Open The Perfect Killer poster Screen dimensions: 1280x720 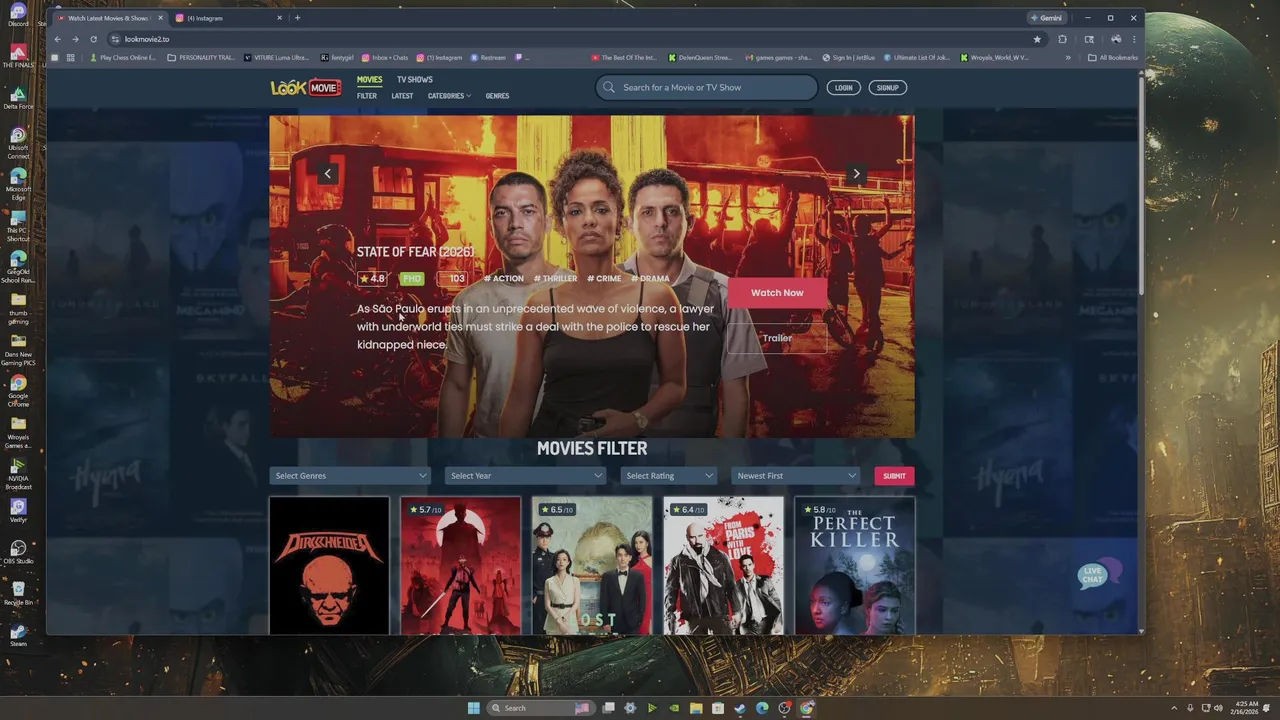click(x=855, y=565)
